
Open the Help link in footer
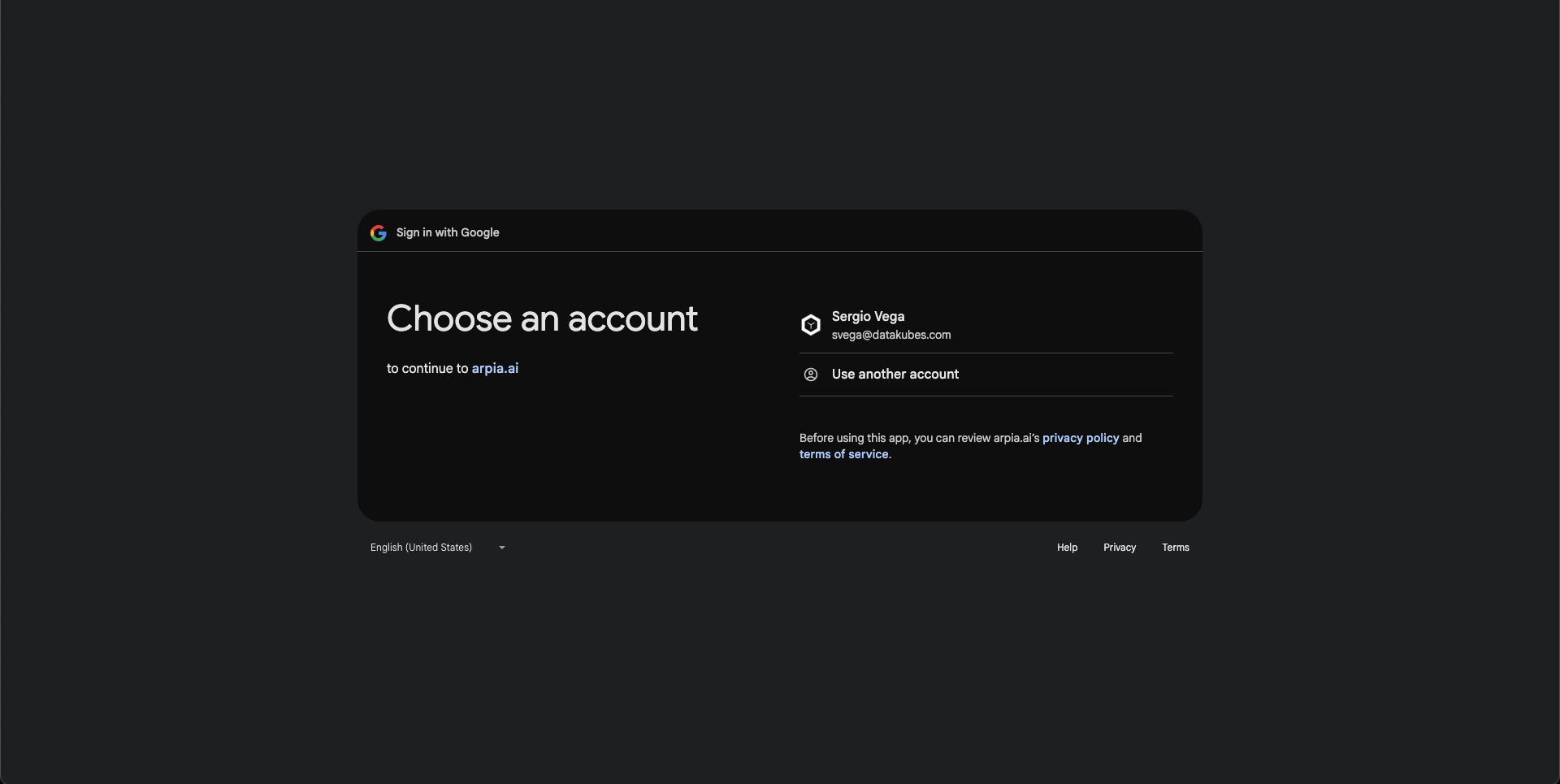[1067, 548]
